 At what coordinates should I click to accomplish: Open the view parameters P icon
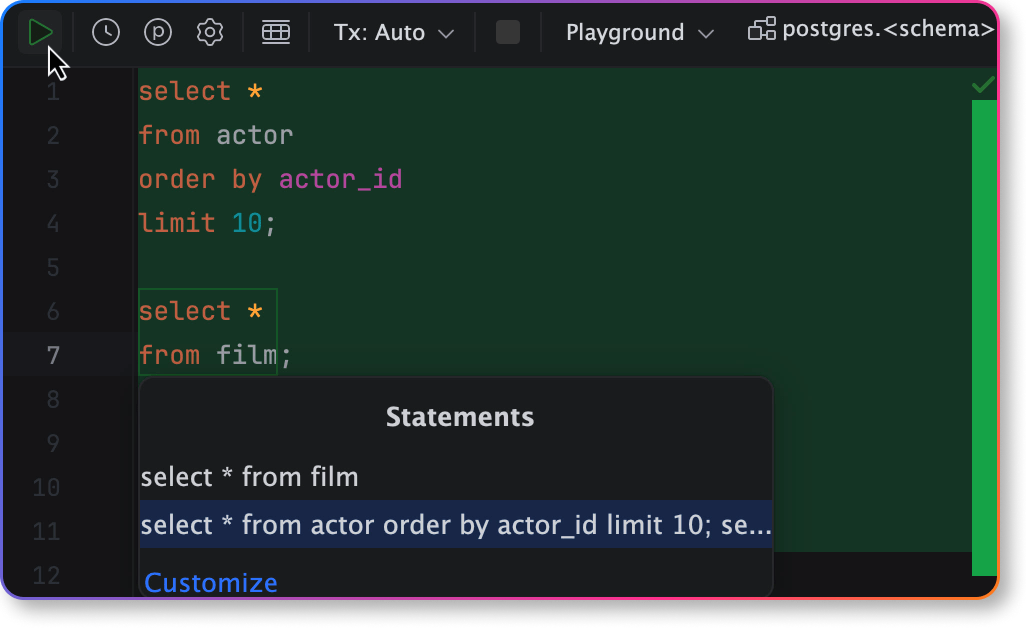coord(158,32)
